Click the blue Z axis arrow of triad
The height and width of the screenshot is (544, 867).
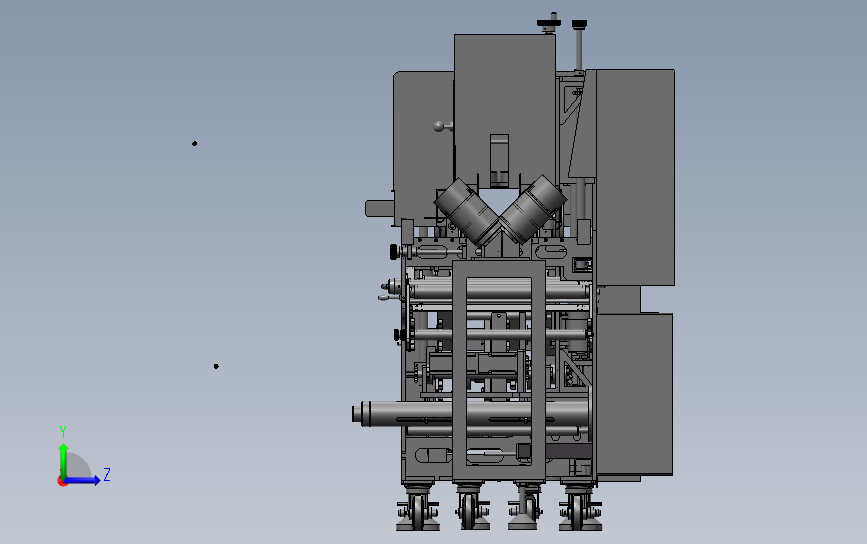83,480
